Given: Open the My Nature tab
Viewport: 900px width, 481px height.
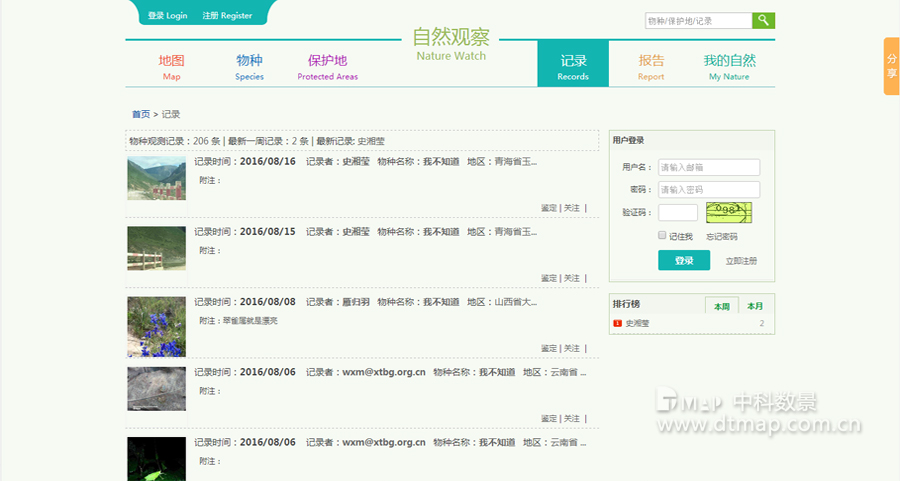Looking at the screenshot, I should tap(729, 67).
